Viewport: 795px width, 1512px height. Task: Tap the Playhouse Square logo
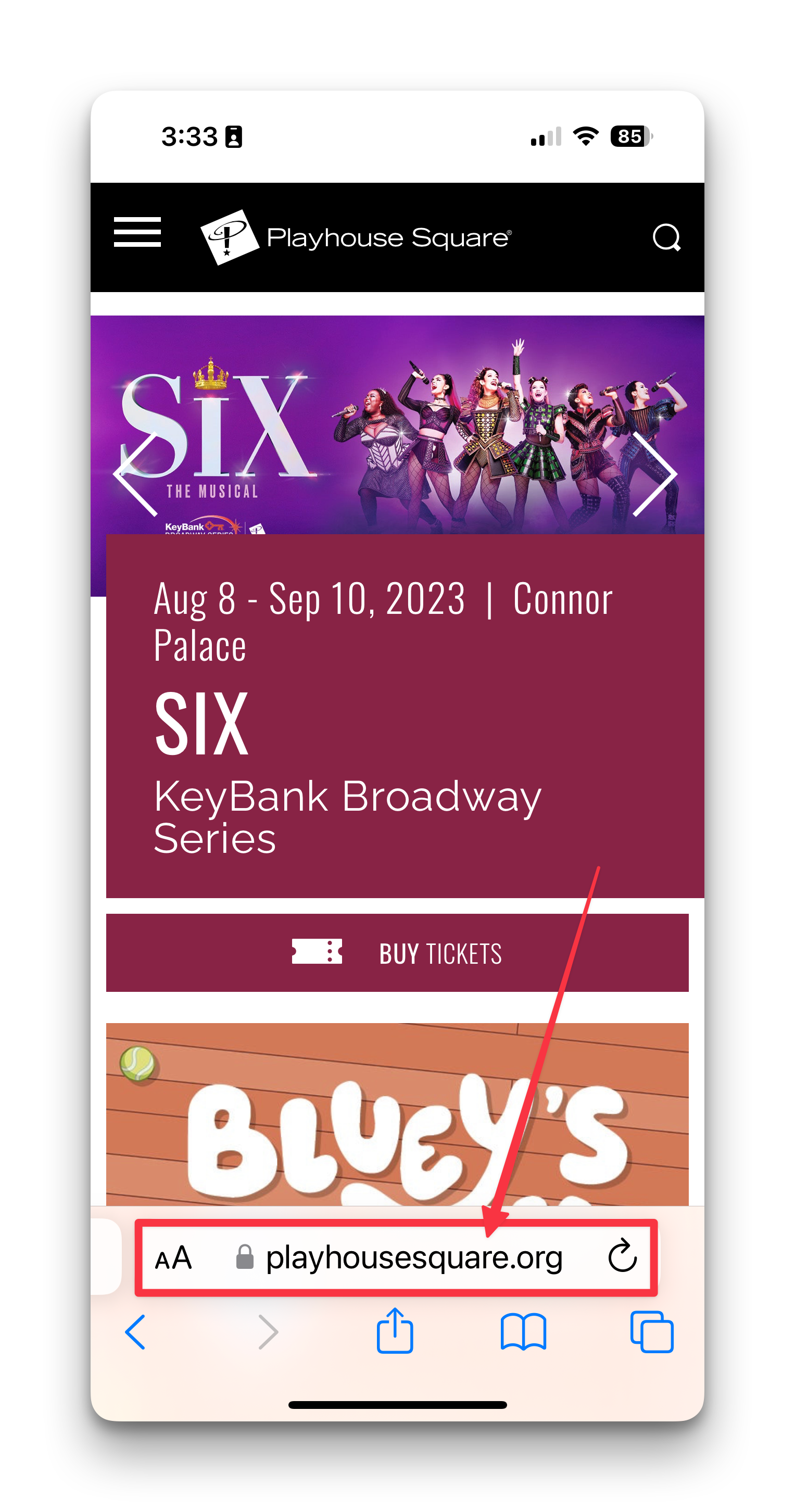(x=356, y=237)
